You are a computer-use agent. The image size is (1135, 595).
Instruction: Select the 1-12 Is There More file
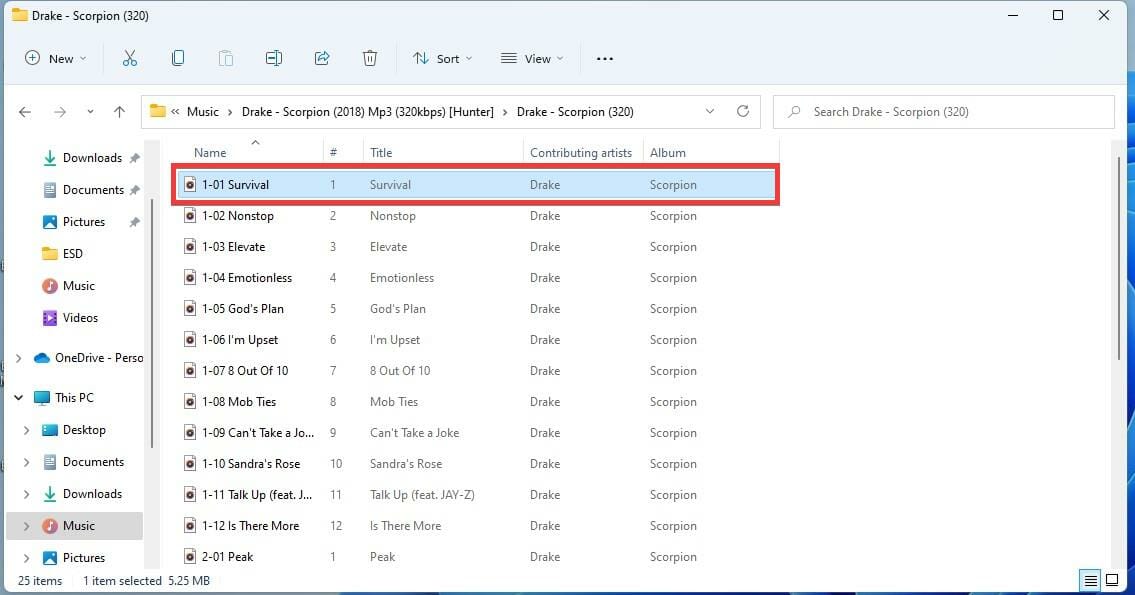click(476, 526)
